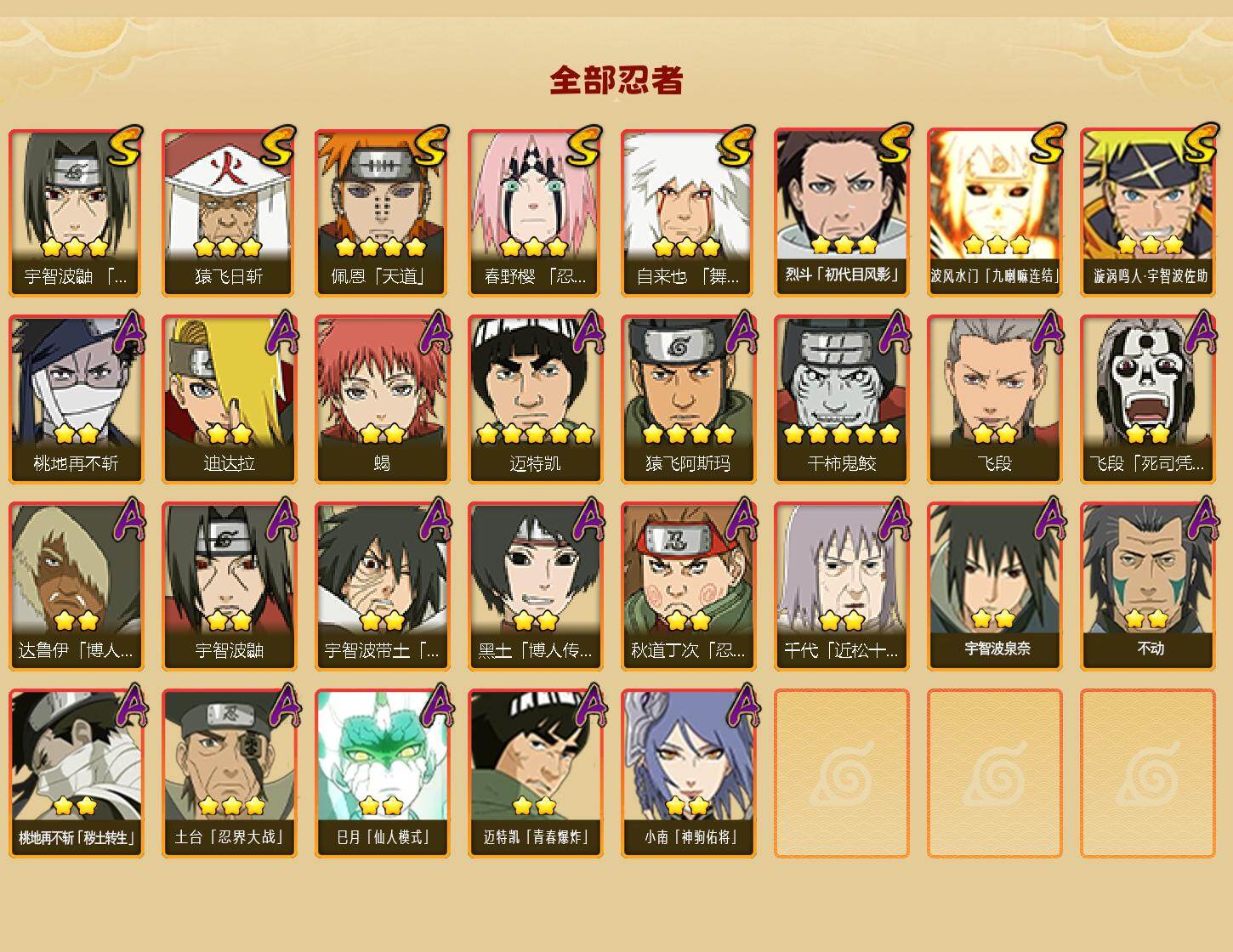Screen dimensions: 1233x952
Task: Choose the 烈斗「初代目风影」 card
Action: coord(842,212)
